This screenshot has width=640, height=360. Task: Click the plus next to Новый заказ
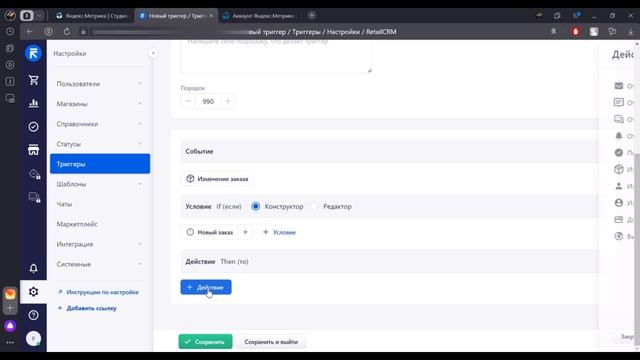tap(245, 232)
